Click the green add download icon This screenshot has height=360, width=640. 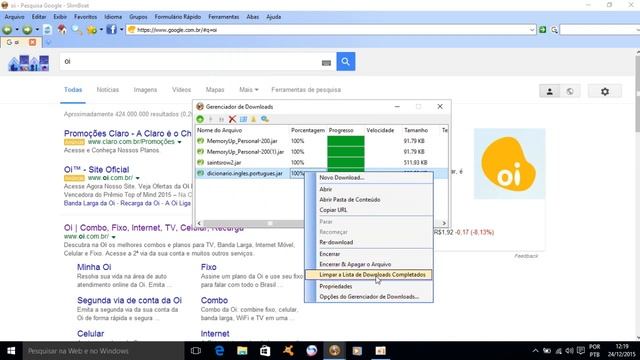(200, 119)
